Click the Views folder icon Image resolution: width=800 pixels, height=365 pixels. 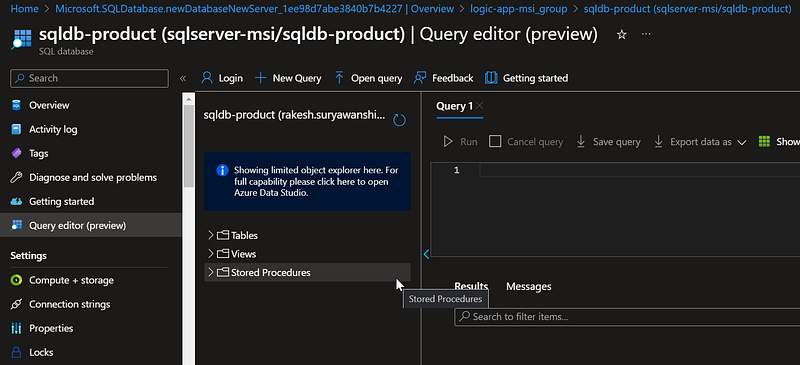click(x=223, y=254)
